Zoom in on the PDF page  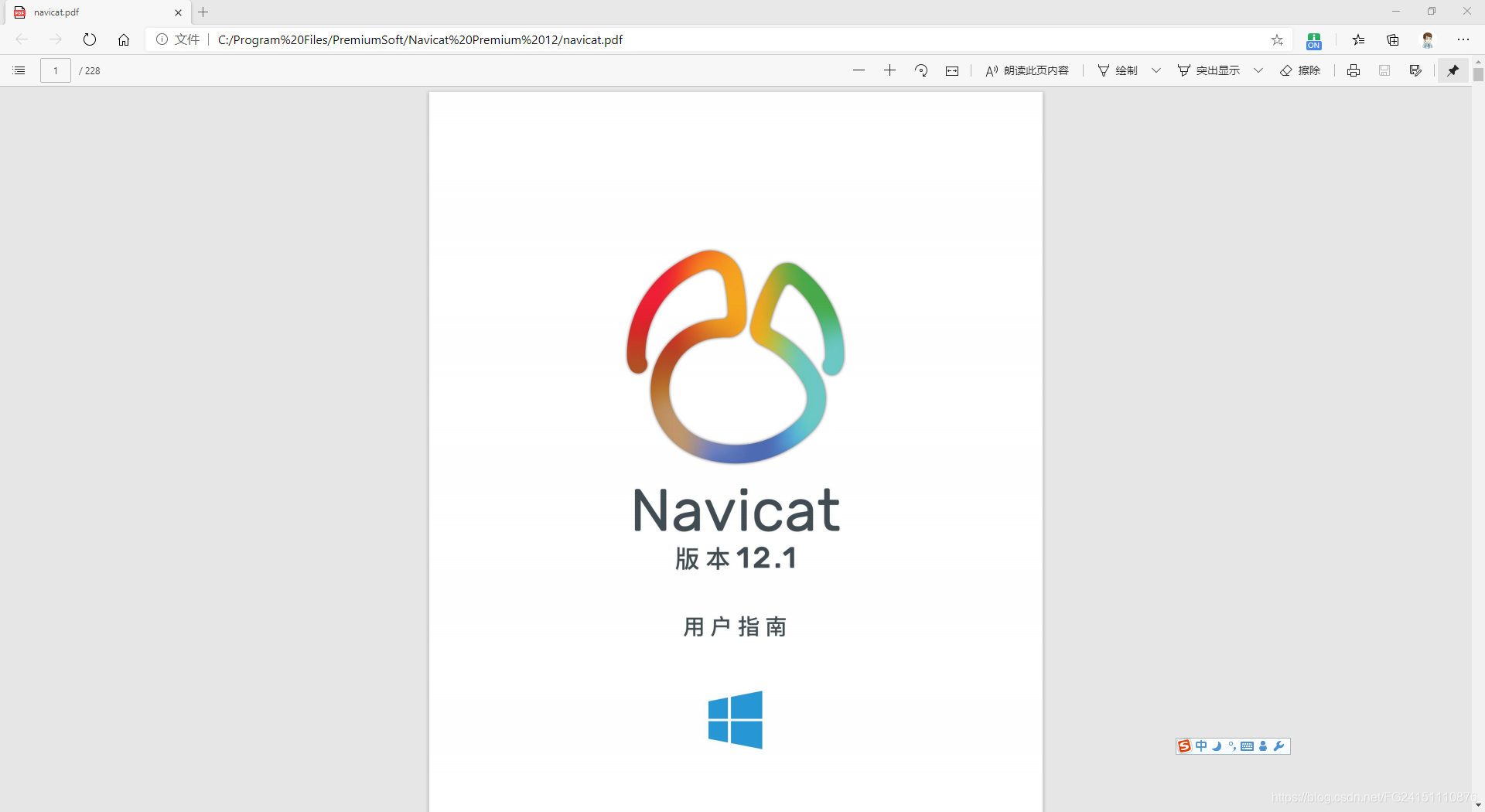click(x=889, y=70)
